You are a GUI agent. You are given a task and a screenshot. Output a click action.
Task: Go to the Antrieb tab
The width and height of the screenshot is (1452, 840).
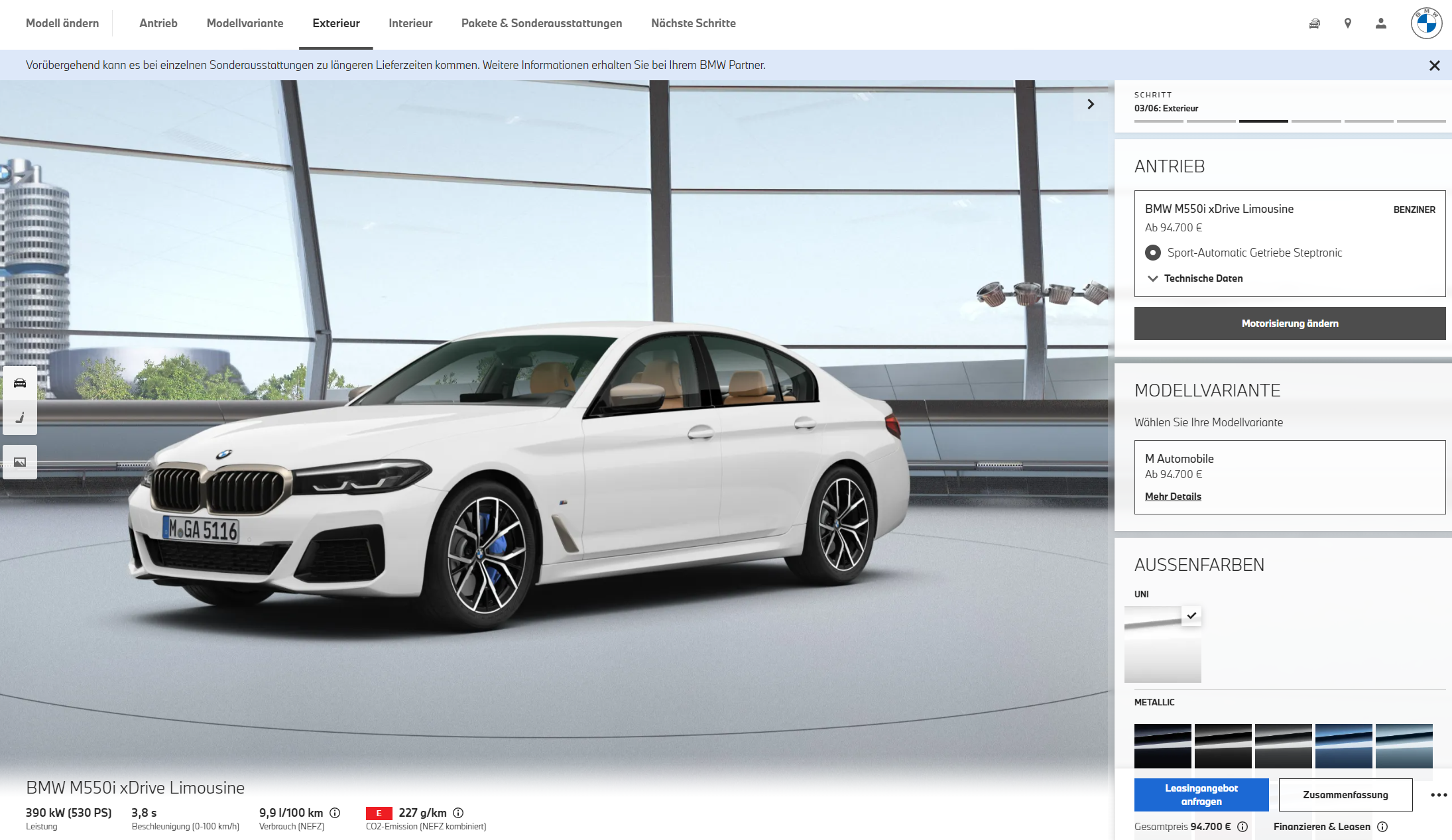[x=158, y=23]
